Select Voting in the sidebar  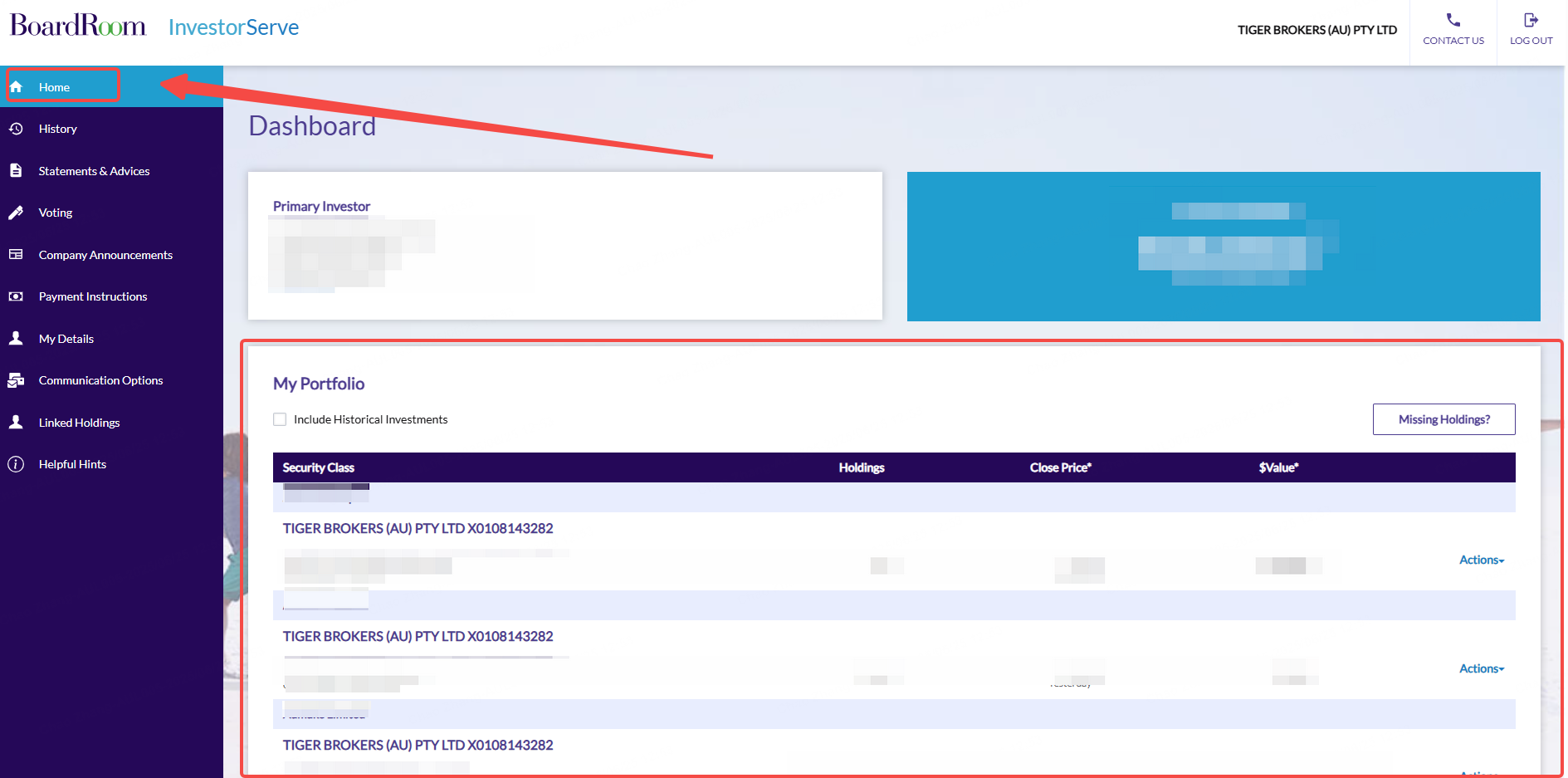(111, 213)
